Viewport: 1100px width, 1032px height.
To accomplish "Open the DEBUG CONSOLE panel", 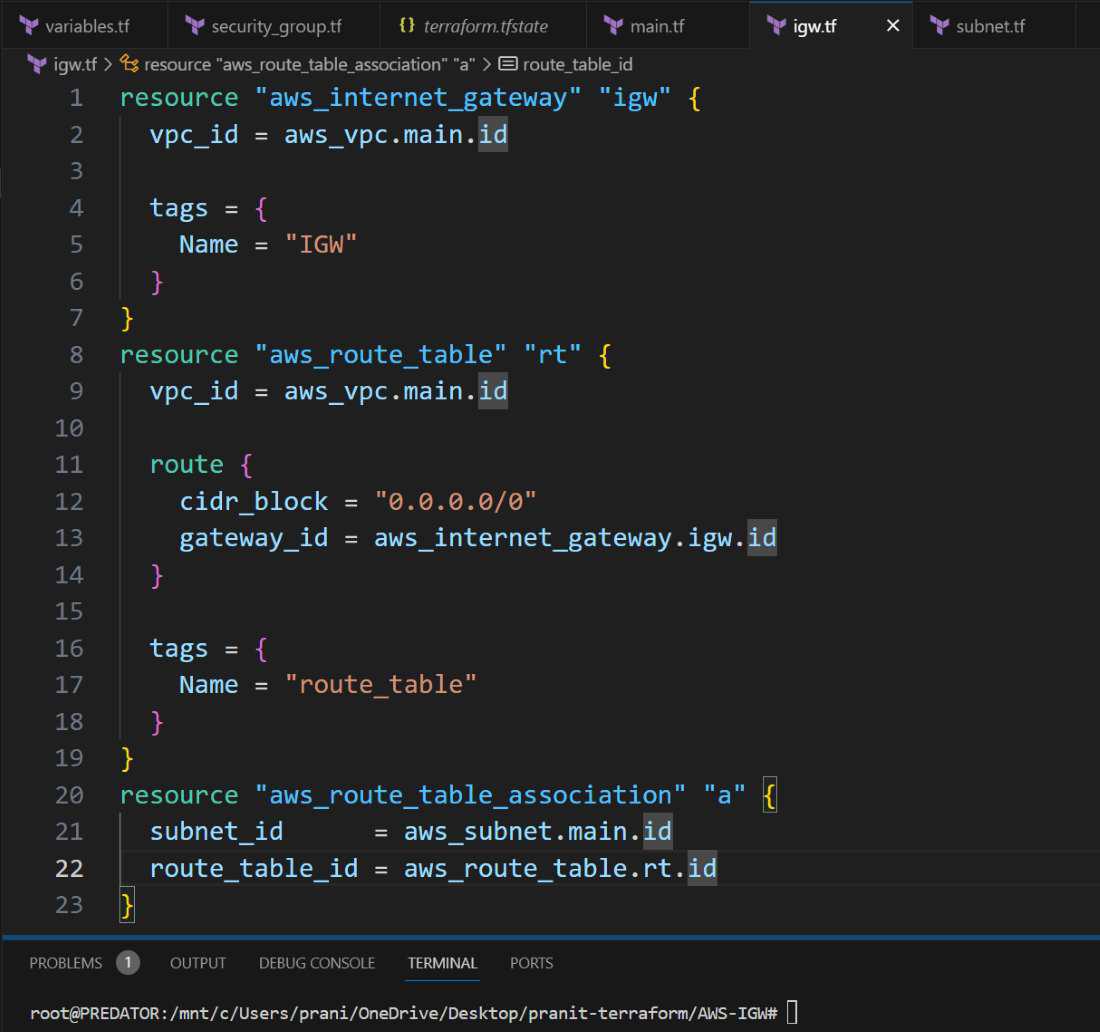I will pos(317,963).
